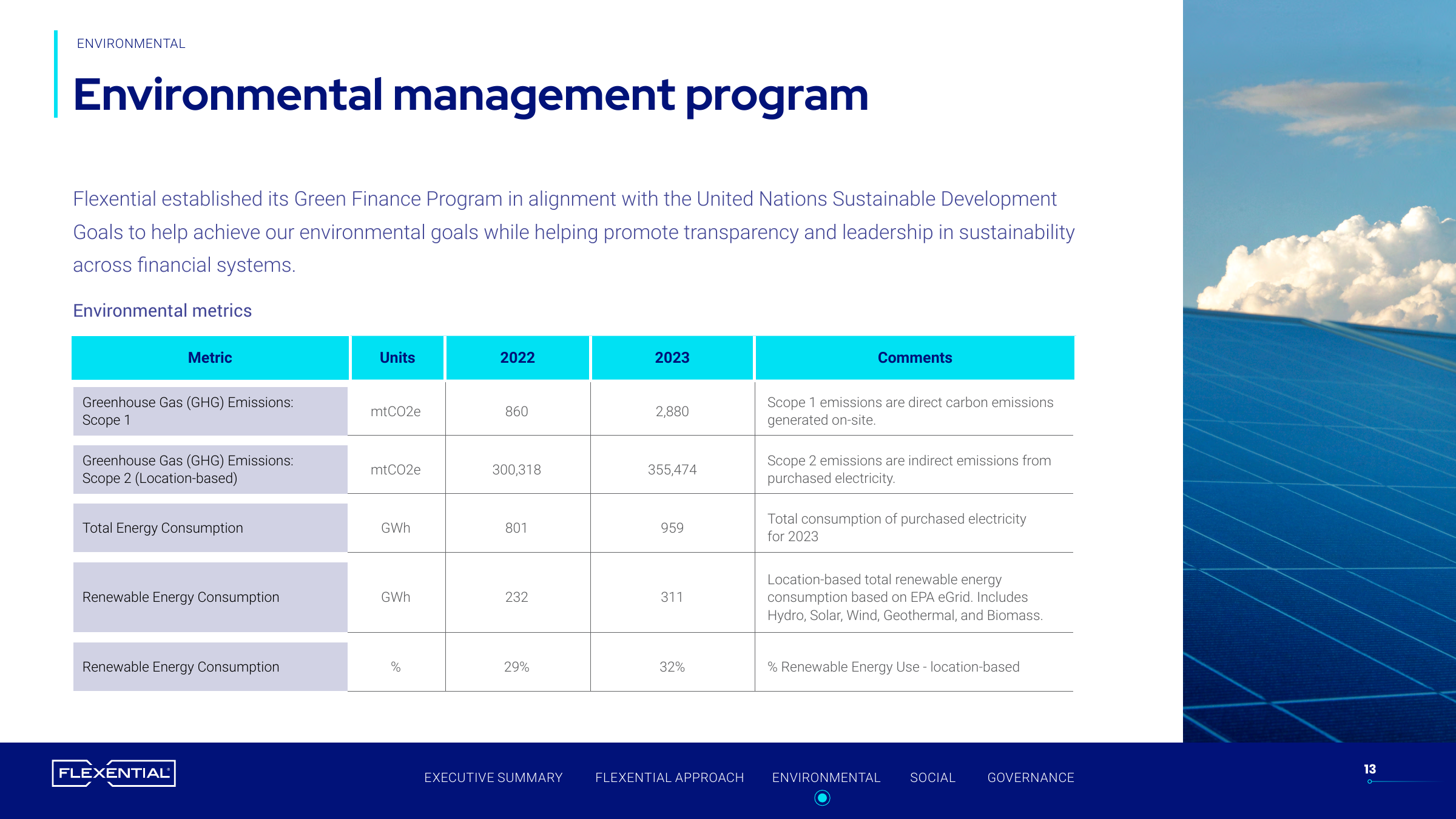This screenshot has width=1456, height=819.
Task: Select the Scope 2 (Location-based) row label
Action: click(210, 470)
